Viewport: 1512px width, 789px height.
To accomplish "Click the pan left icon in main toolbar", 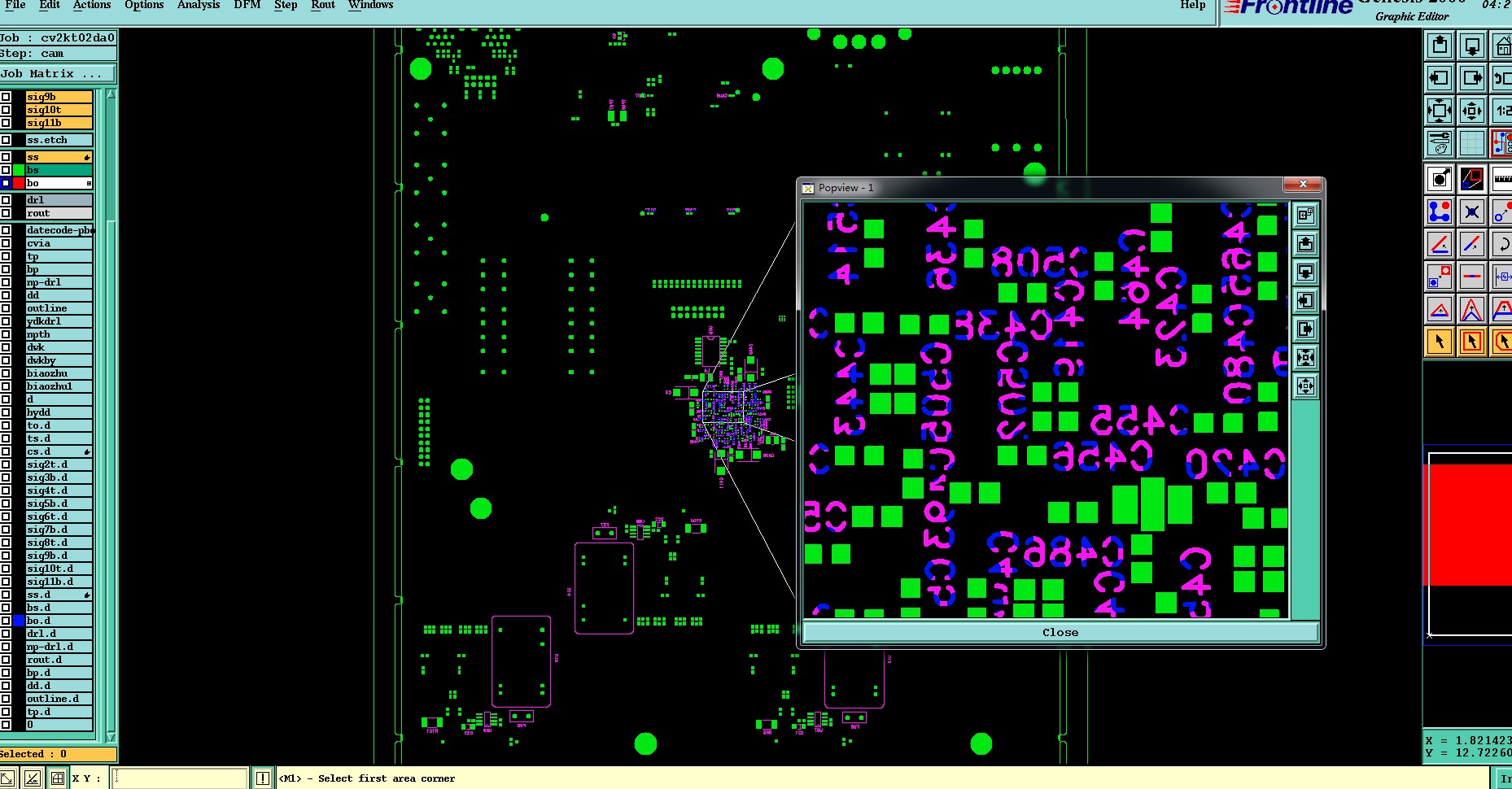I will [1440, 78].
